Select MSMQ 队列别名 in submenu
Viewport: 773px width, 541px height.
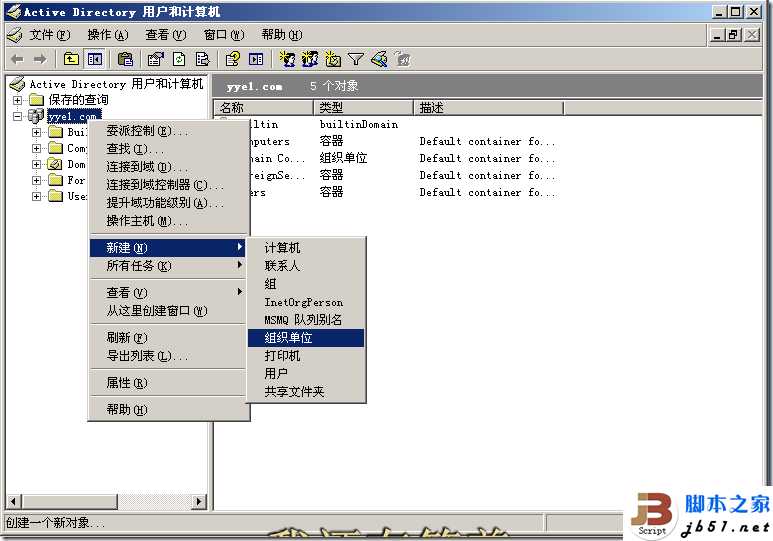pyautogui.click(x=306, y=320)
